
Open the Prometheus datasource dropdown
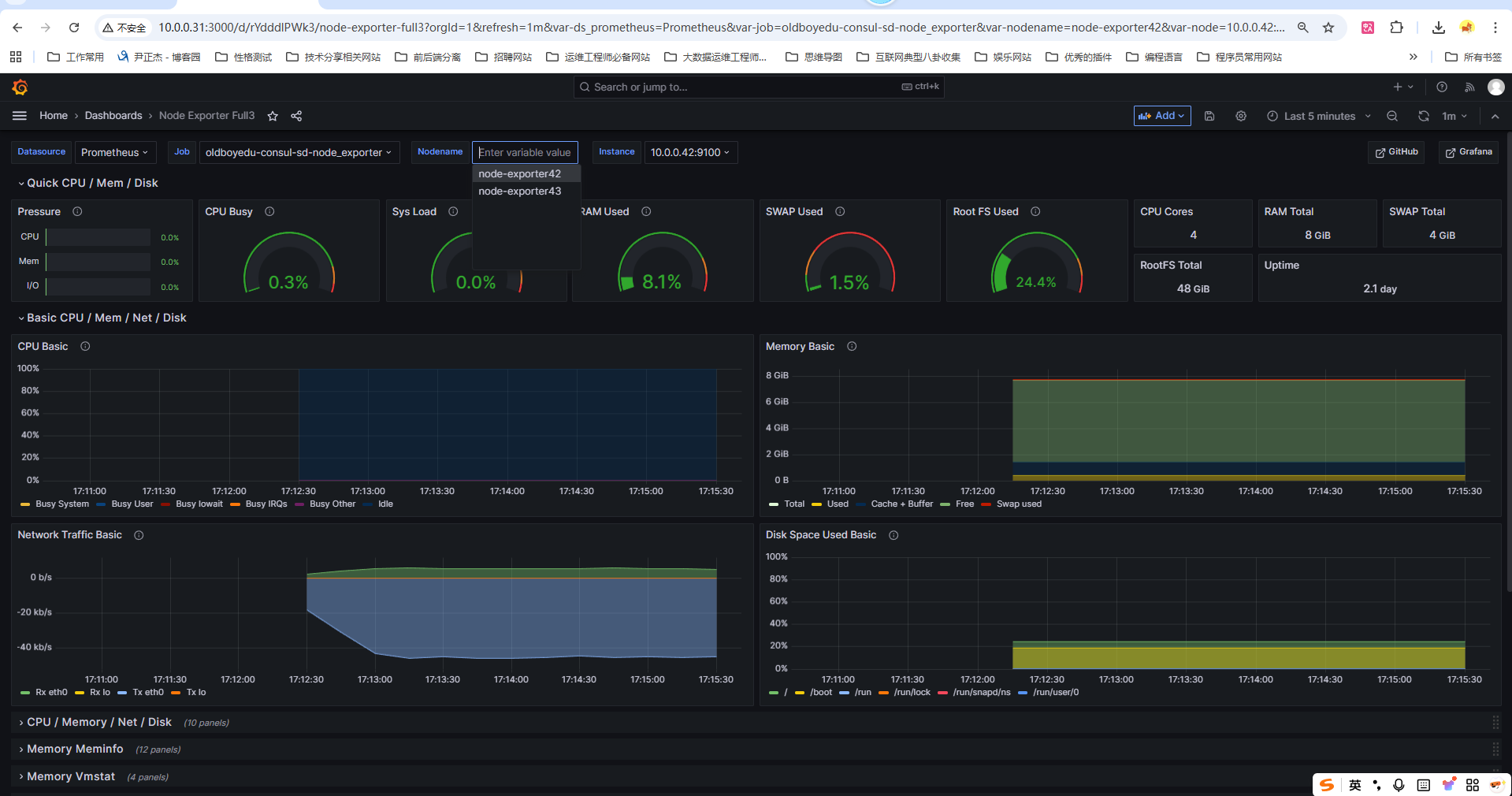[x=114, y=152]
